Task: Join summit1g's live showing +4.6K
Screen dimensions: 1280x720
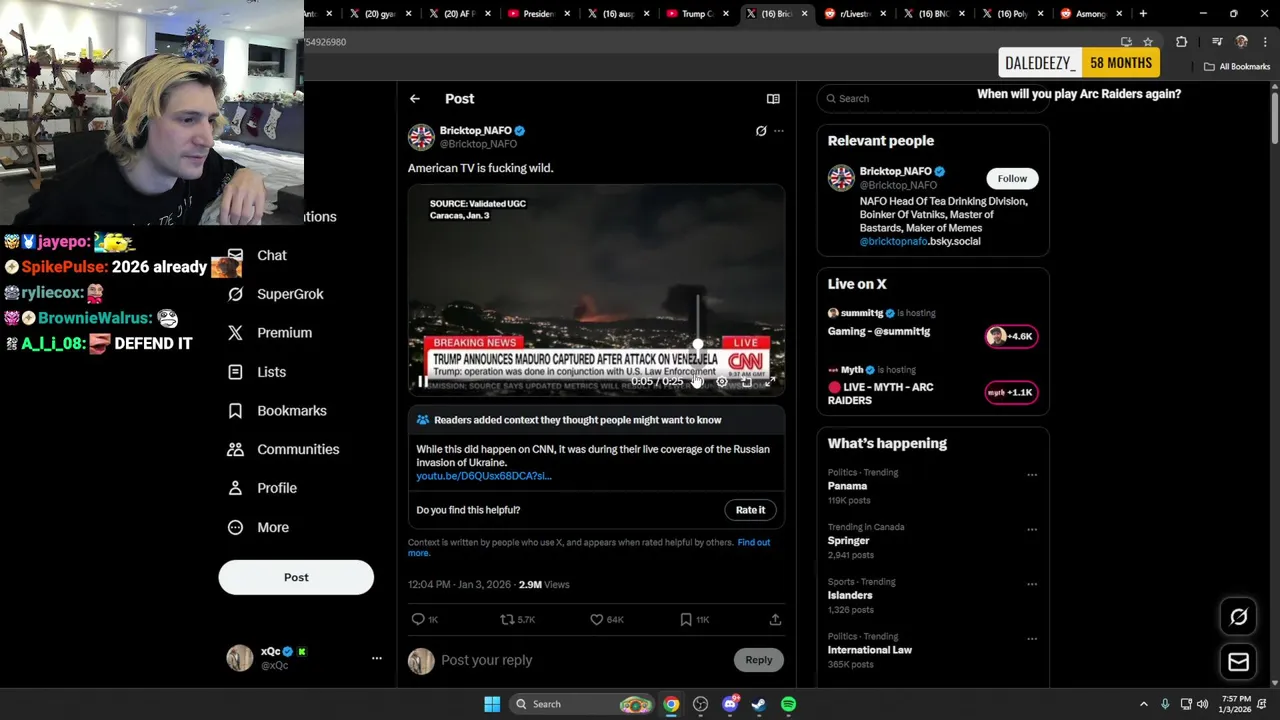Action: point(1011,336)
